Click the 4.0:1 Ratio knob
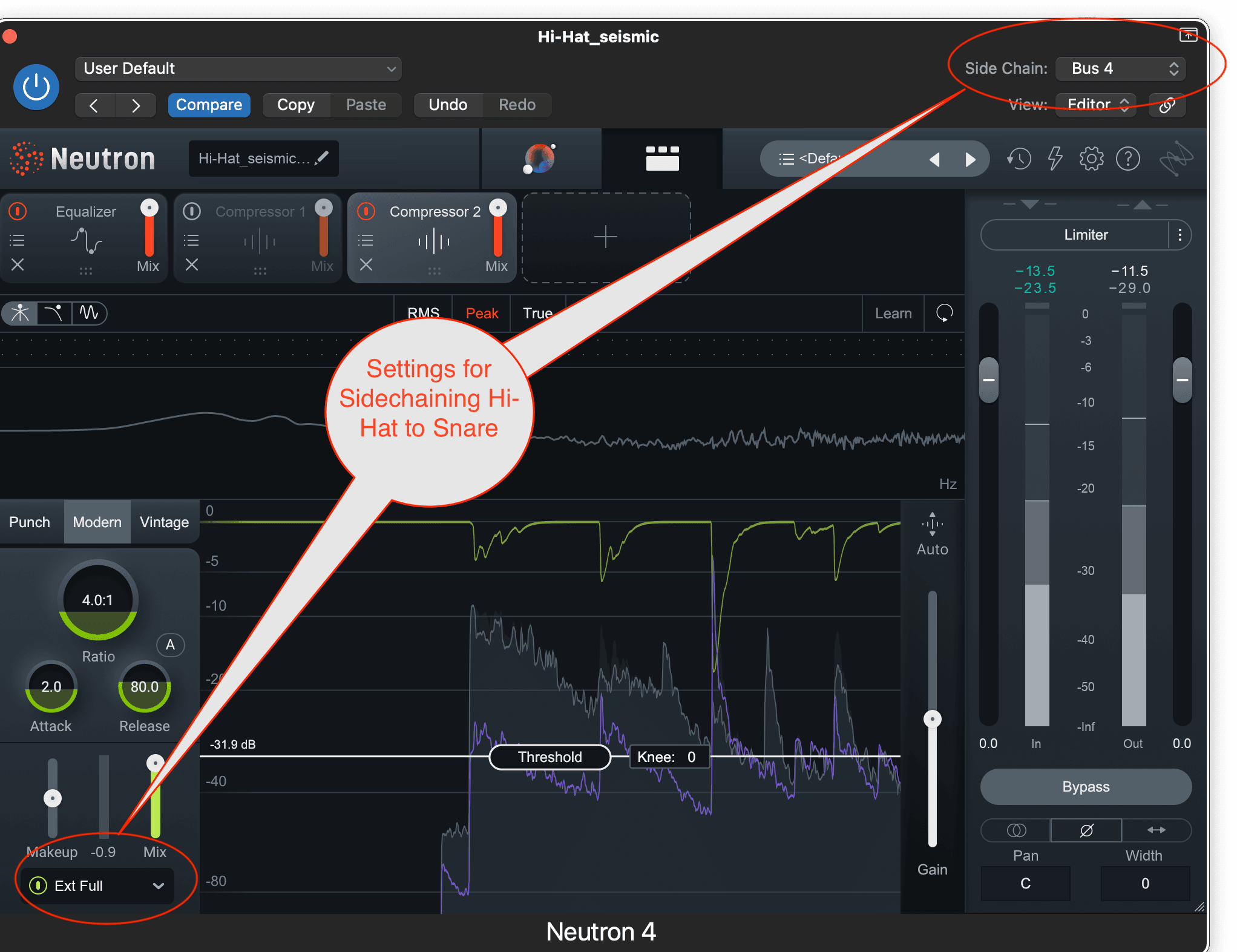Viewport: 1237px width, 952px height. click(x=97, y=600)
